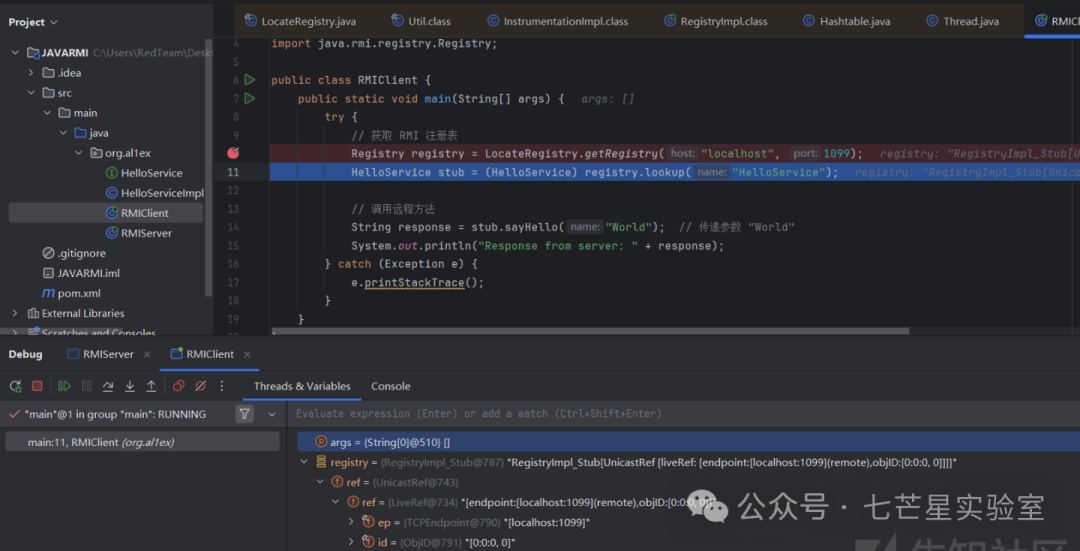This screenshot has width=1080, height=551.
Task: Open HelloService in the project tree
Action: pyautogui.click(x=144, y=173)
